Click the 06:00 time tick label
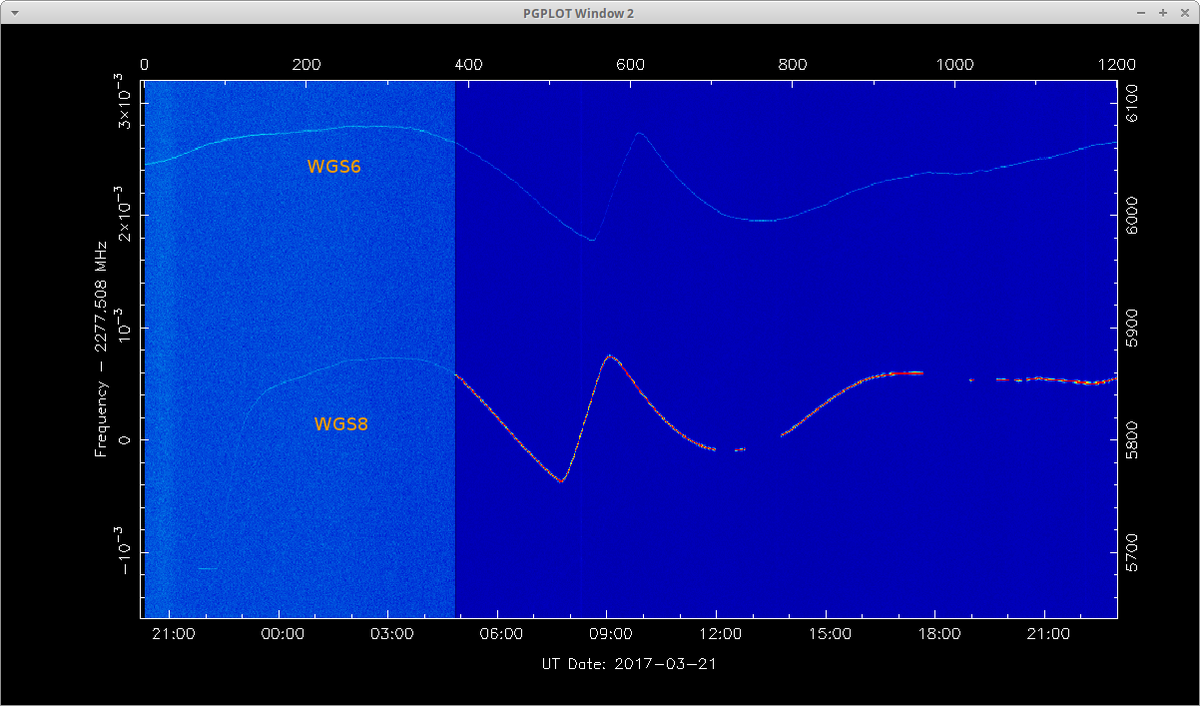Viewport: 1200px width, 706px height. (x=501, y=634)
